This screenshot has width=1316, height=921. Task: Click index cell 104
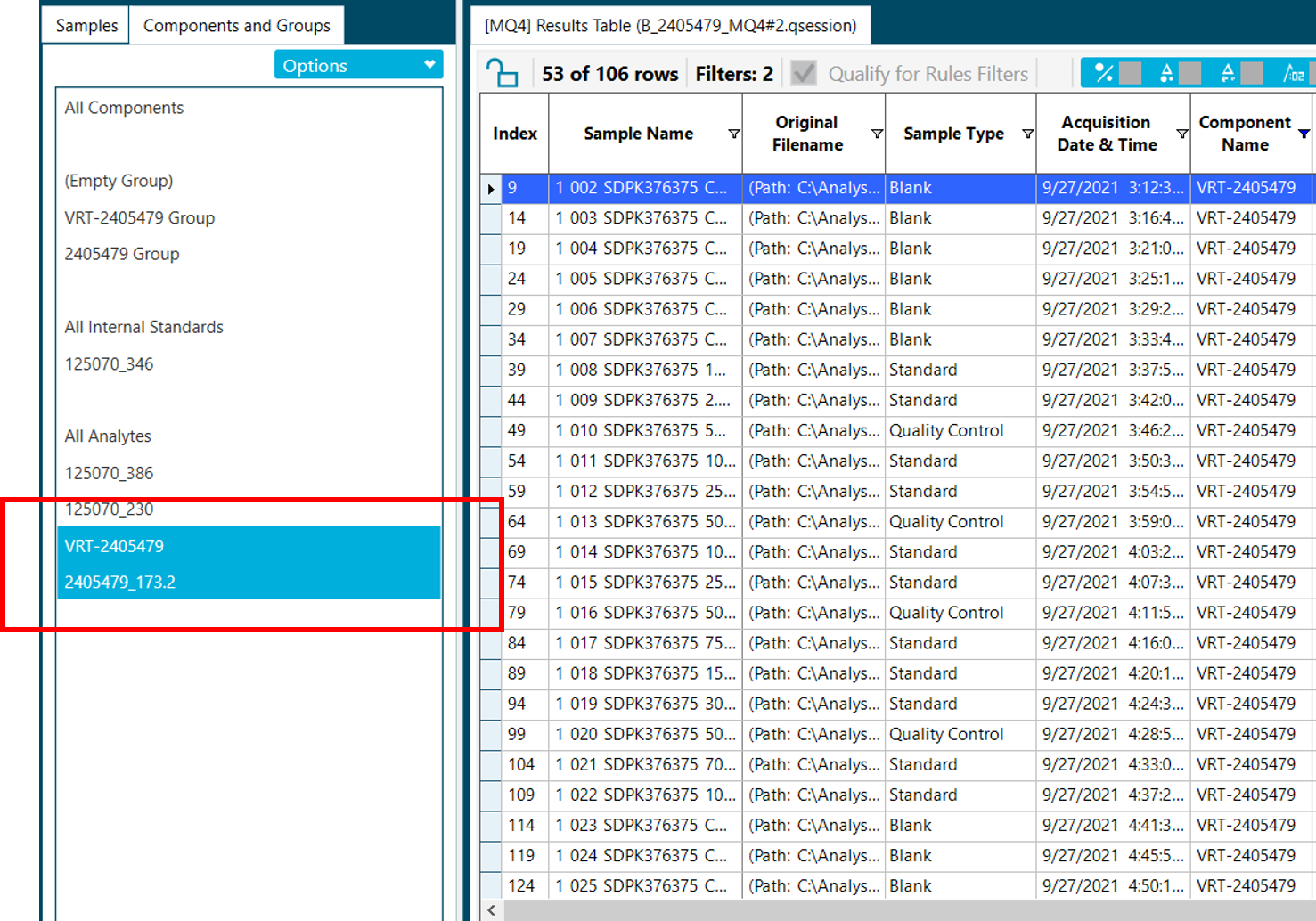(x=525, y=764)
